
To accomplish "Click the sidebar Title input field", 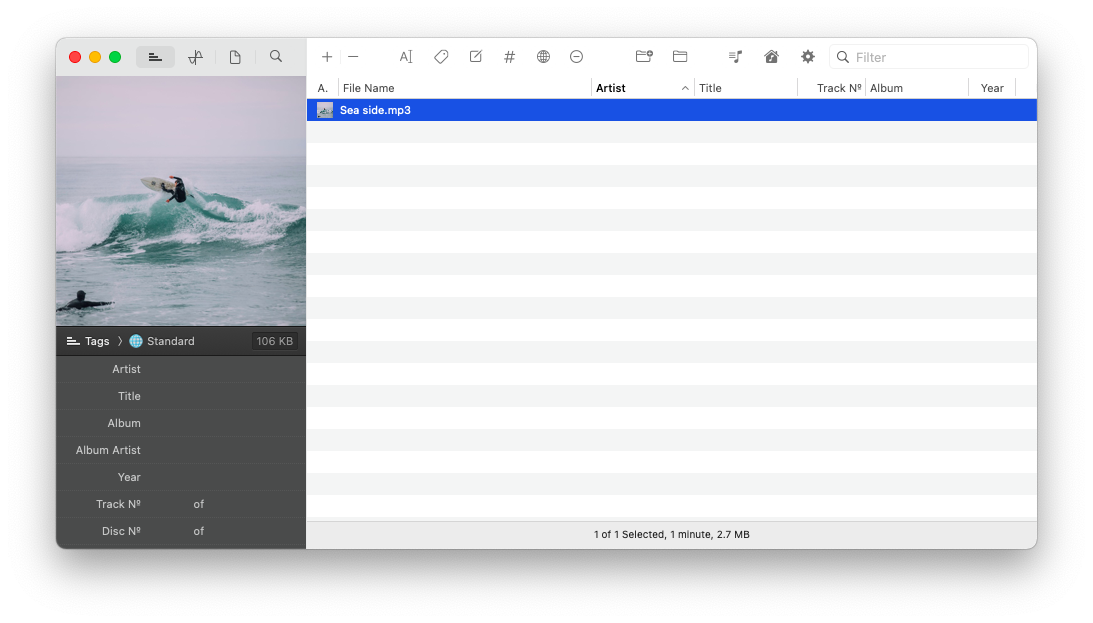I will [x=224, y=396].
